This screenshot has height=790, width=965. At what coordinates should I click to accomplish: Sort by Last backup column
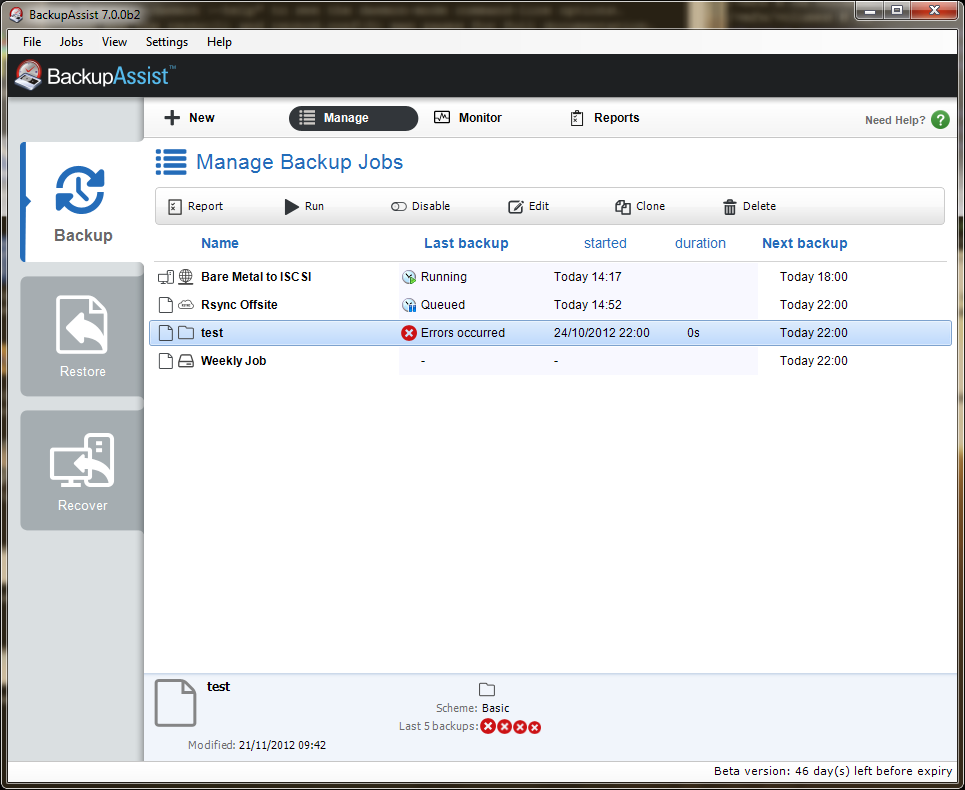[466, 243]
